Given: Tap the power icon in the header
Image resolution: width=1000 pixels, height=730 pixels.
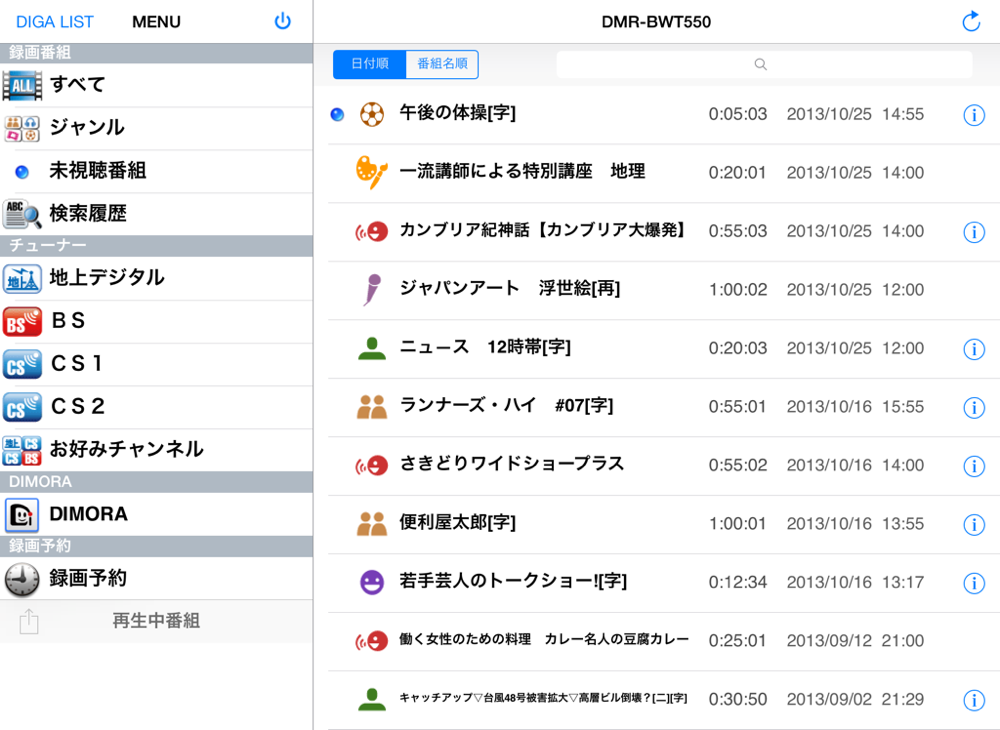Looking at the screenshot, I should coord(283,22).
